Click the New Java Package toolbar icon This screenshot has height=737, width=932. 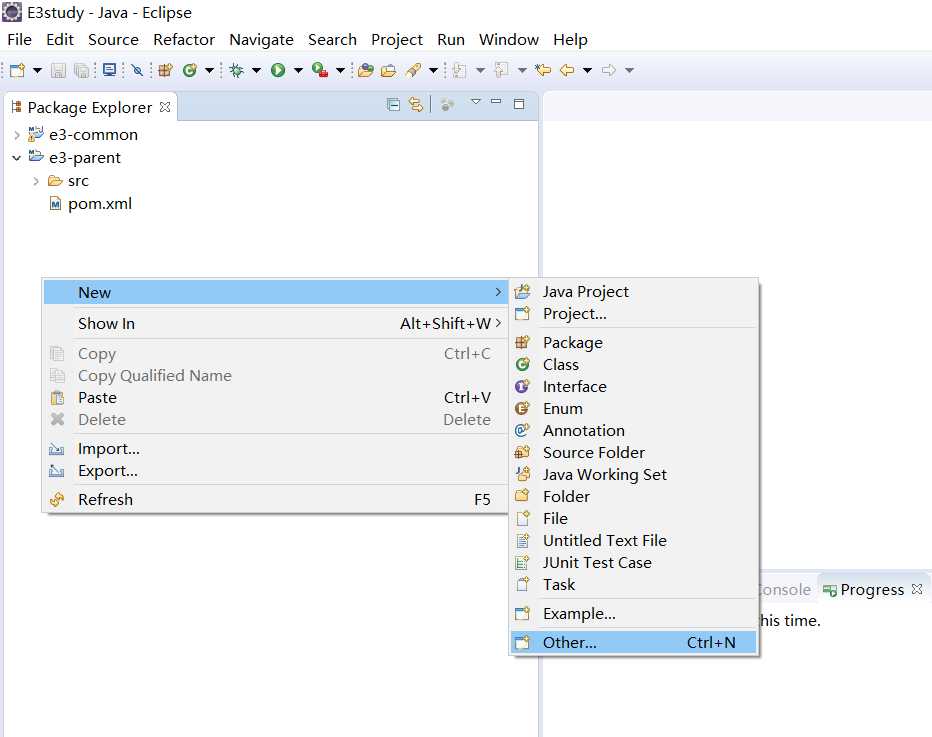point(165,70)
